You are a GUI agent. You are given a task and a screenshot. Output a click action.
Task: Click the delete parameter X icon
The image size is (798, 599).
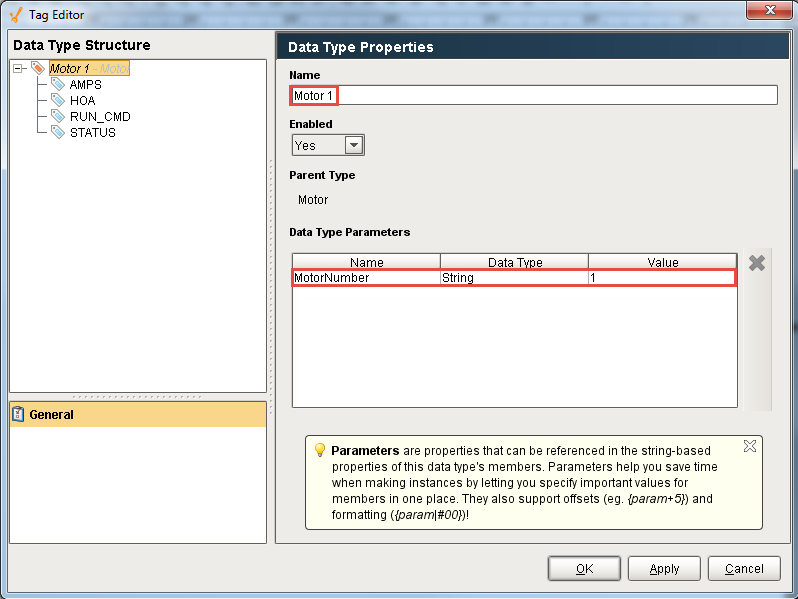tap(757, 264)
